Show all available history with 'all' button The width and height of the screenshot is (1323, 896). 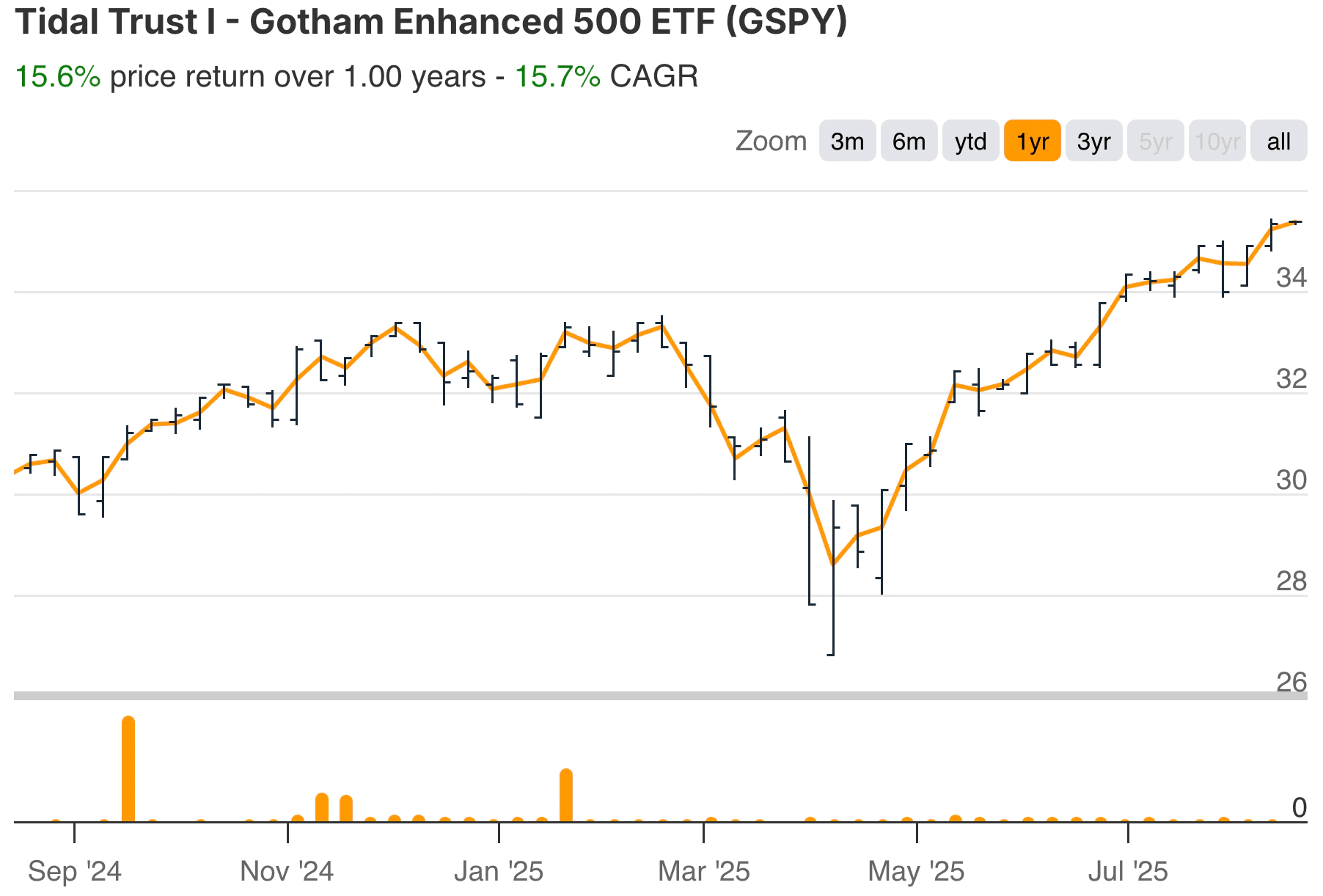1278,142
